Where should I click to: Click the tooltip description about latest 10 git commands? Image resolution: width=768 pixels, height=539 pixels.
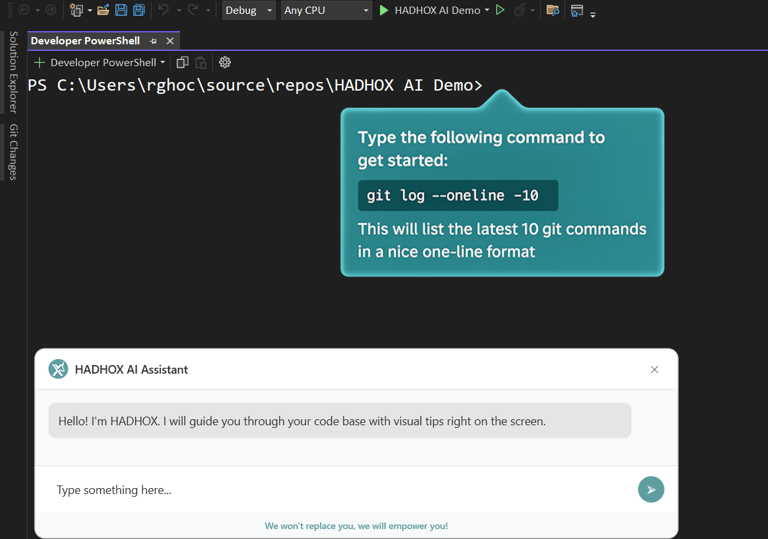(502, 240)
